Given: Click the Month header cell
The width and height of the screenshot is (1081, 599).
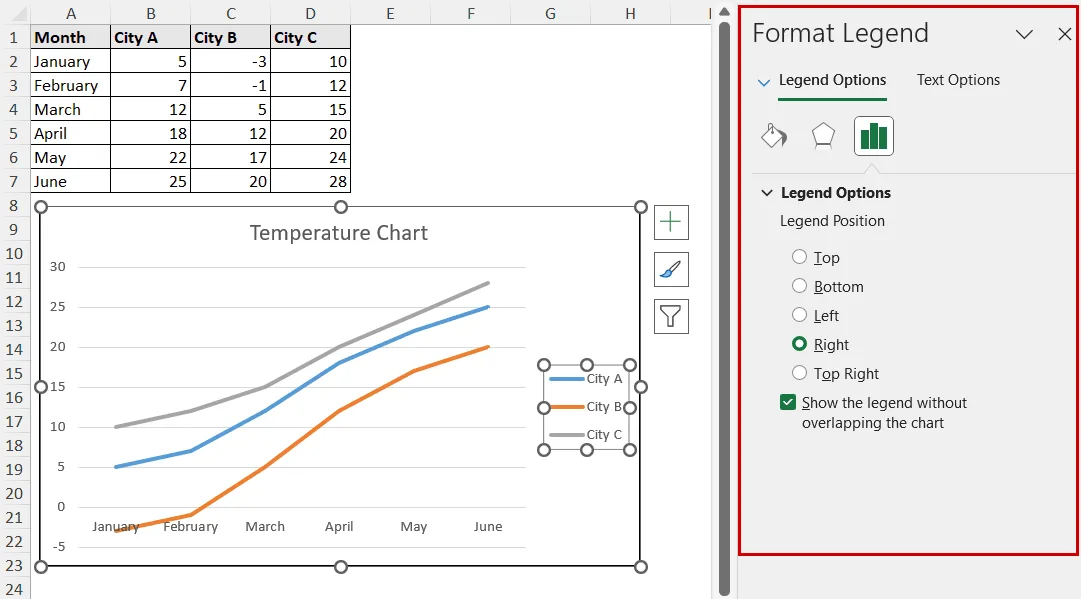Looking at the screenshot, I should (70, 37).
